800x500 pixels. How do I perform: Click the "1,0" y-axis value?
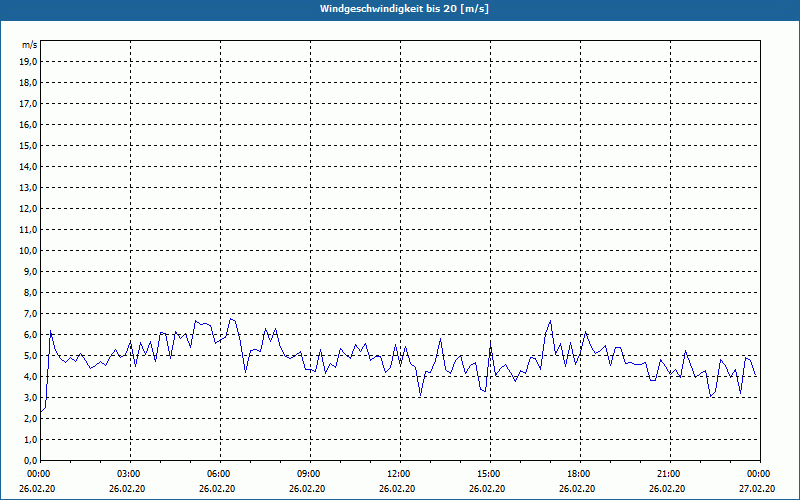(30, 439)
